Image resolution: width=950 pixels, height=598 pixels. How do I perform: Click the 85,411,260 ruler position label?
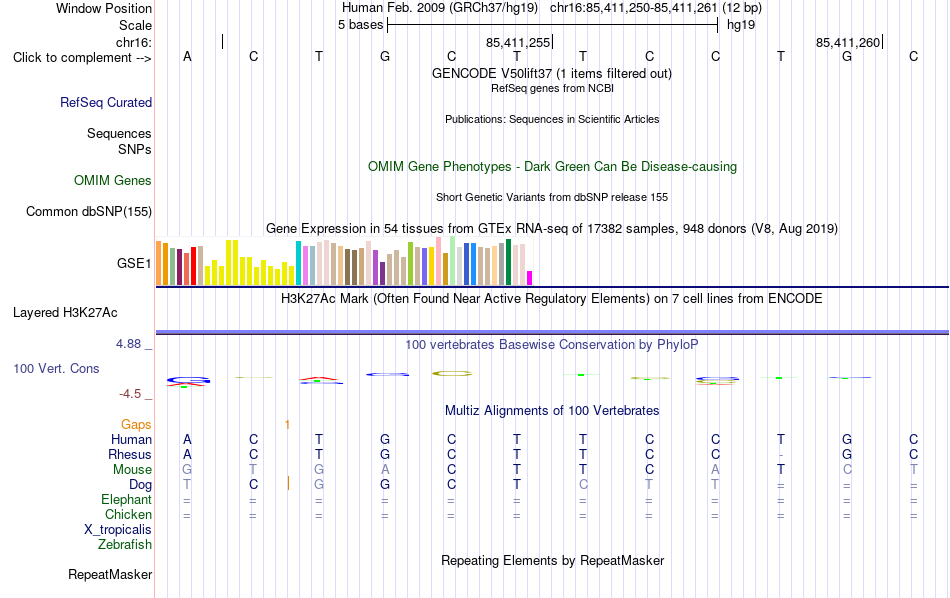coord(848,42)
